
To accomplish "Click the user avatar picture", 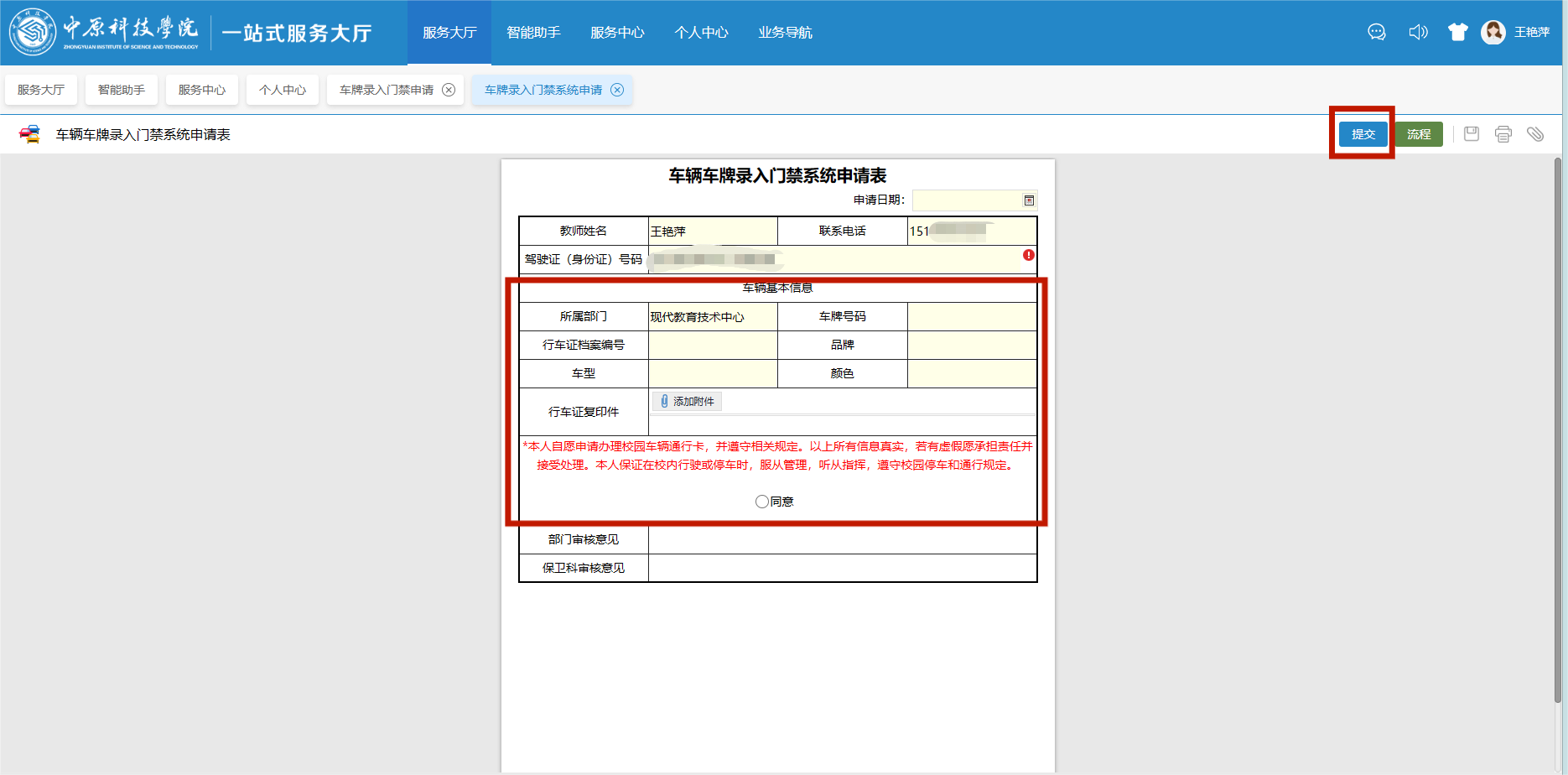I will [x=1493, y=33].
